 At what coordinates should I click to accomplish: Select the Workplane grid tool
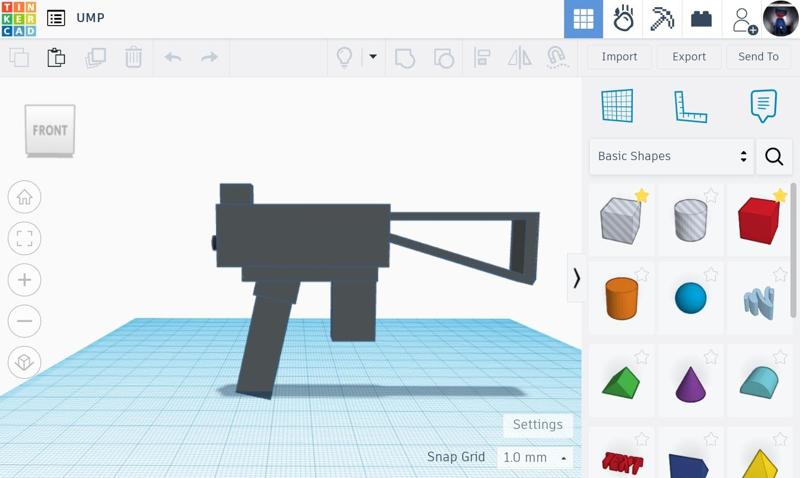click(x=617, y=106)
